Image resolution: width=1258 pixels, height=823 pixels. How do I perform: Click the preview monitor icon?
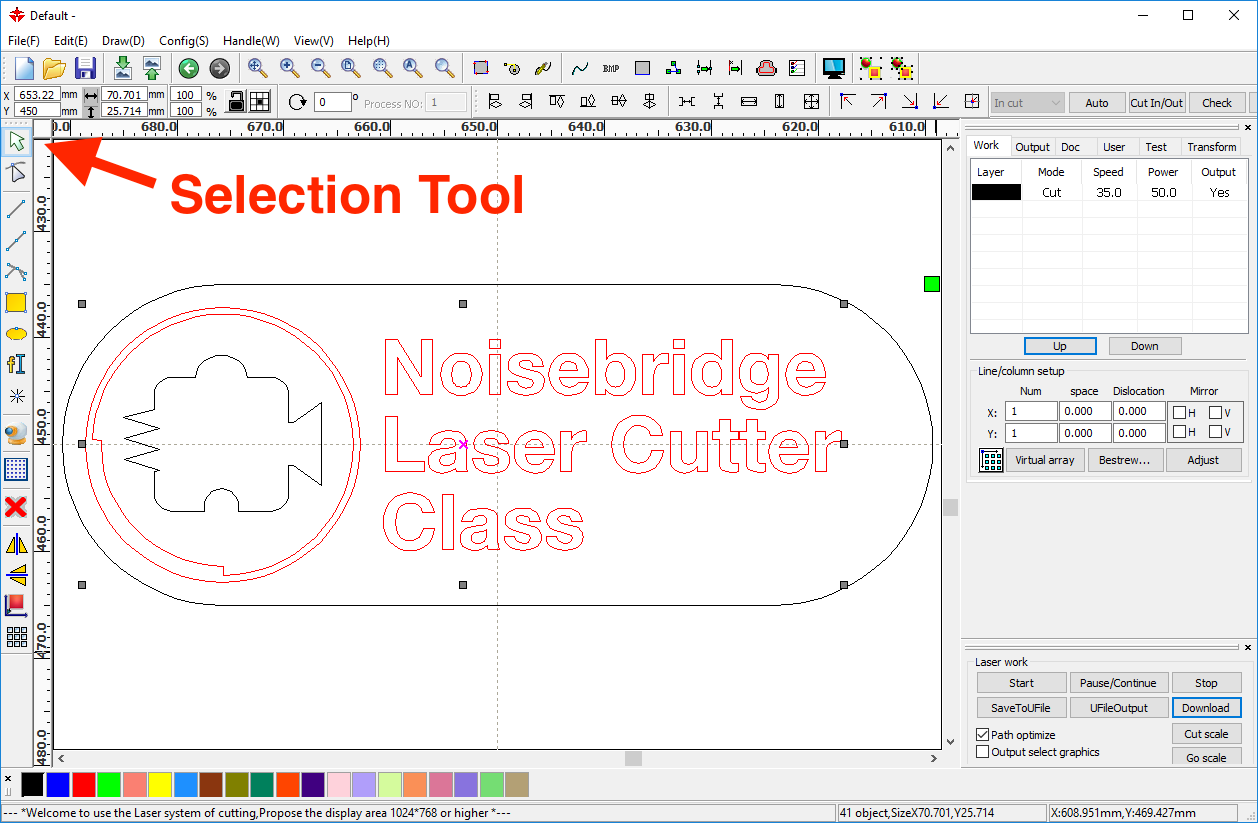coord(833,68)
